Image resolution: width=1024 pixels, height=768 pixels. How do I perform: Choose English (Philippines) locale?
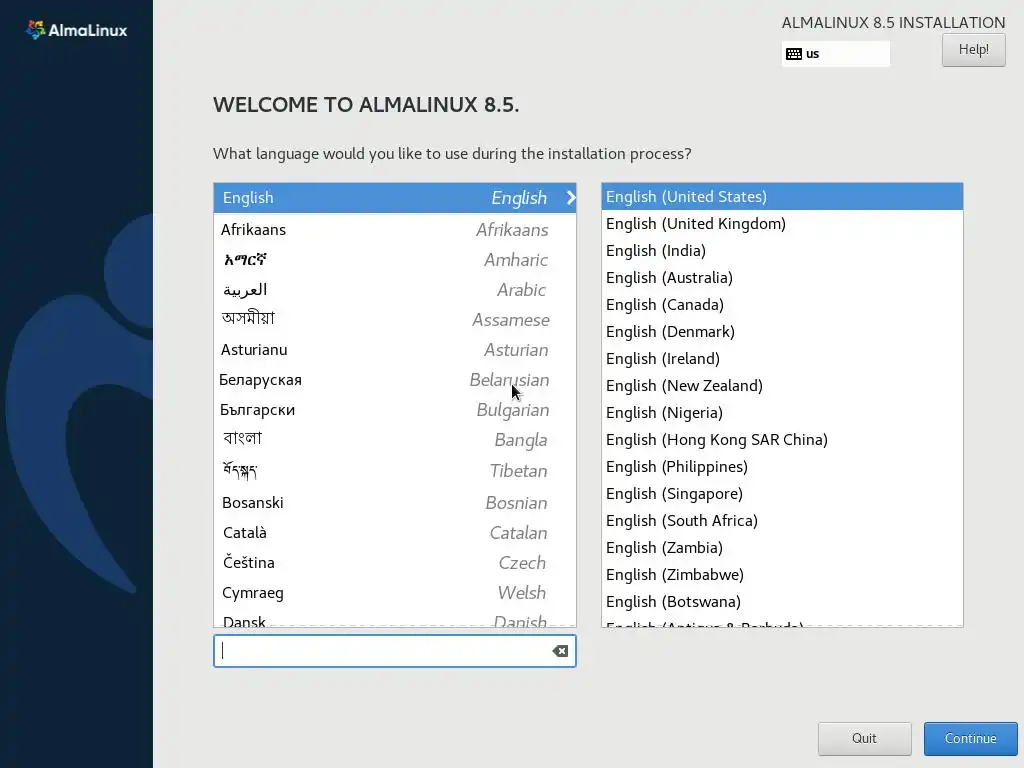pos(782,467)
